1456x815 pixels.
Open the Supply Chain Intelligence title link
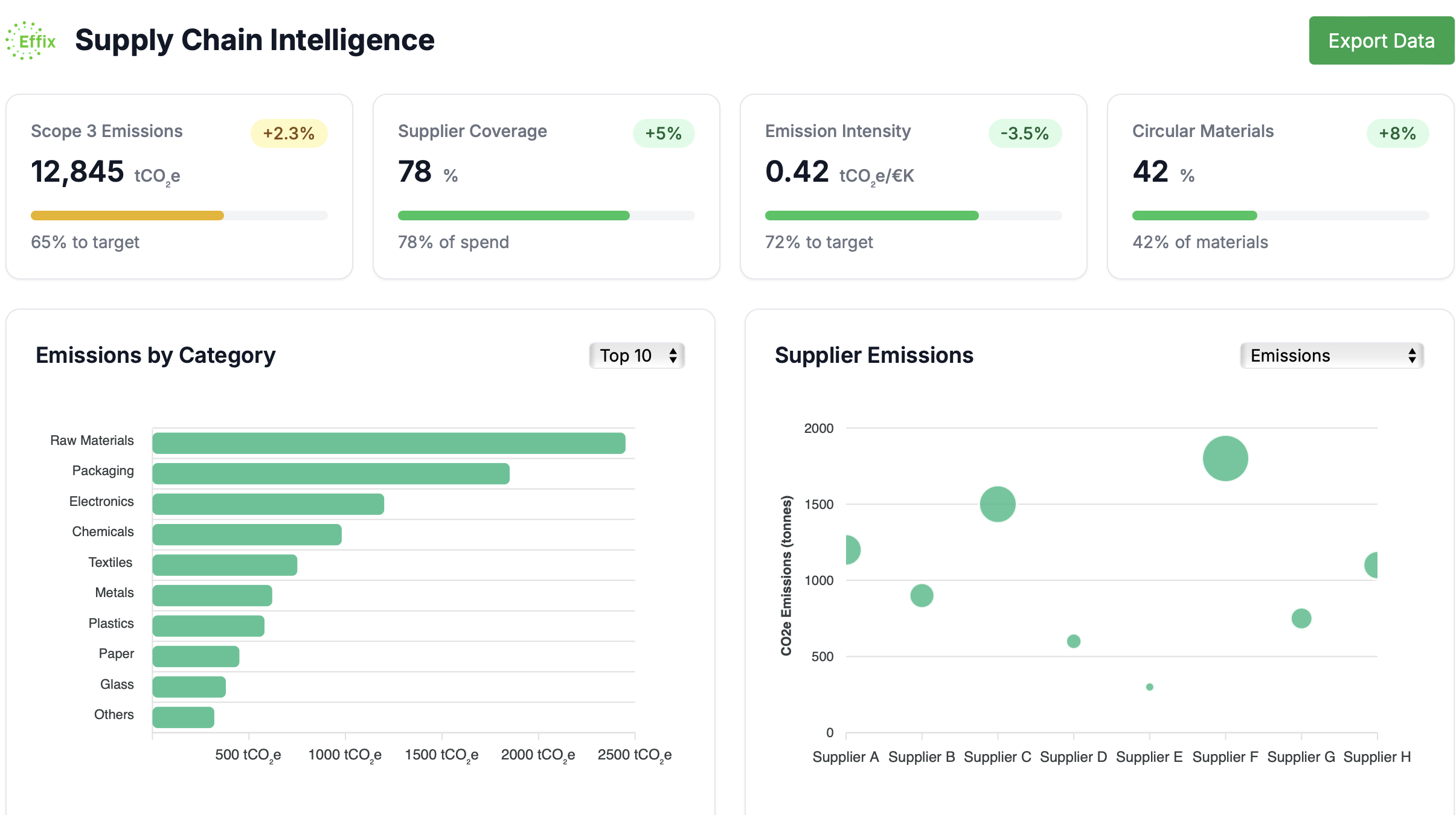click(x=254, y=40)
